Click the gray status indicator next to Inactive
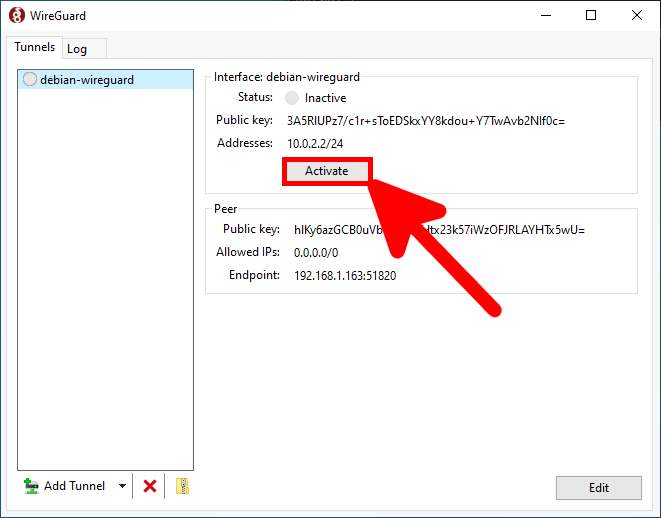The height and width of the screenshot is (518, 661). [x=292, y=98]
